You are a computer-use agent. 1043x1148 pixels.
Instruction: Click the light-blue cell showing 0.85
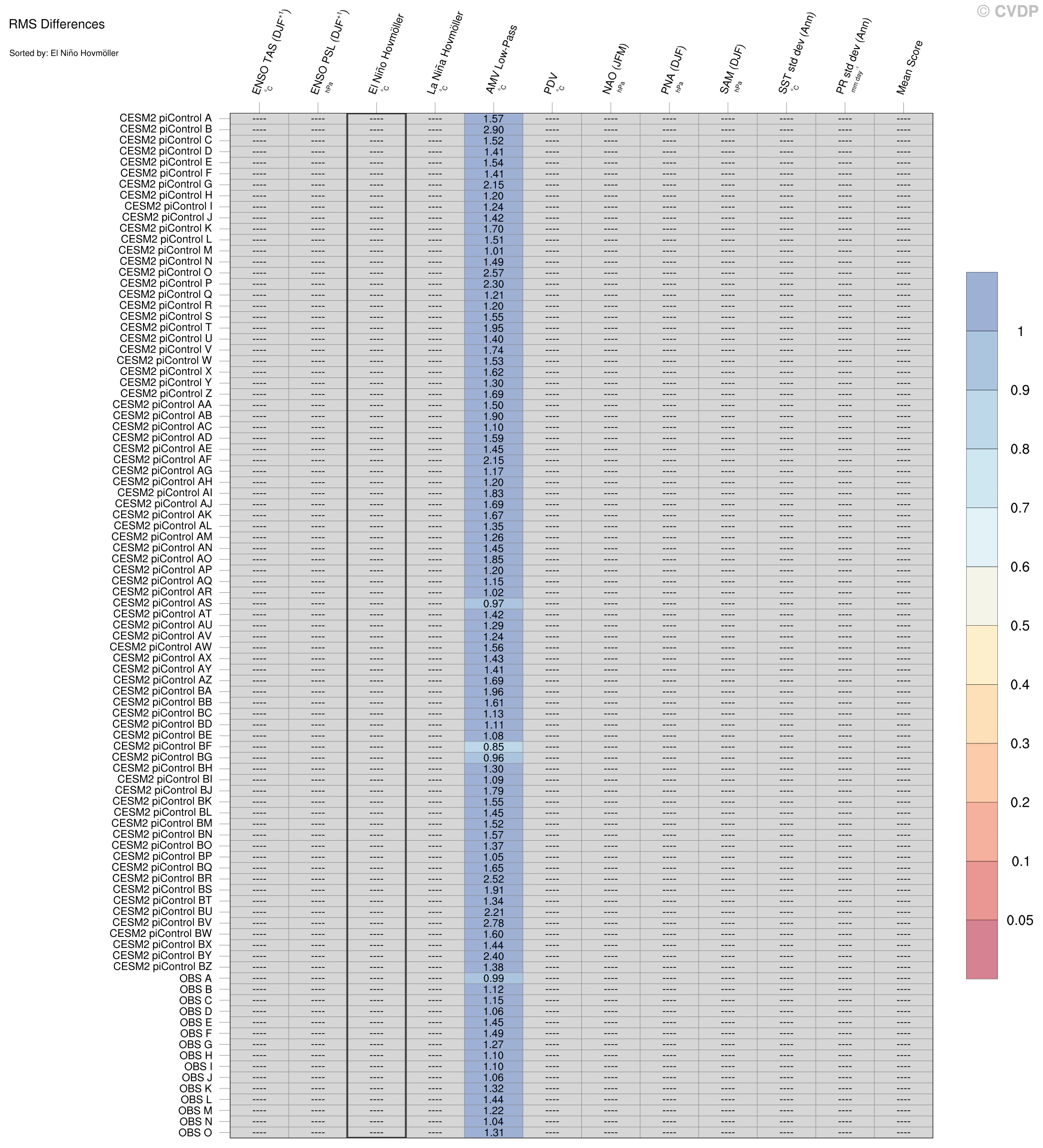point(493,747)
